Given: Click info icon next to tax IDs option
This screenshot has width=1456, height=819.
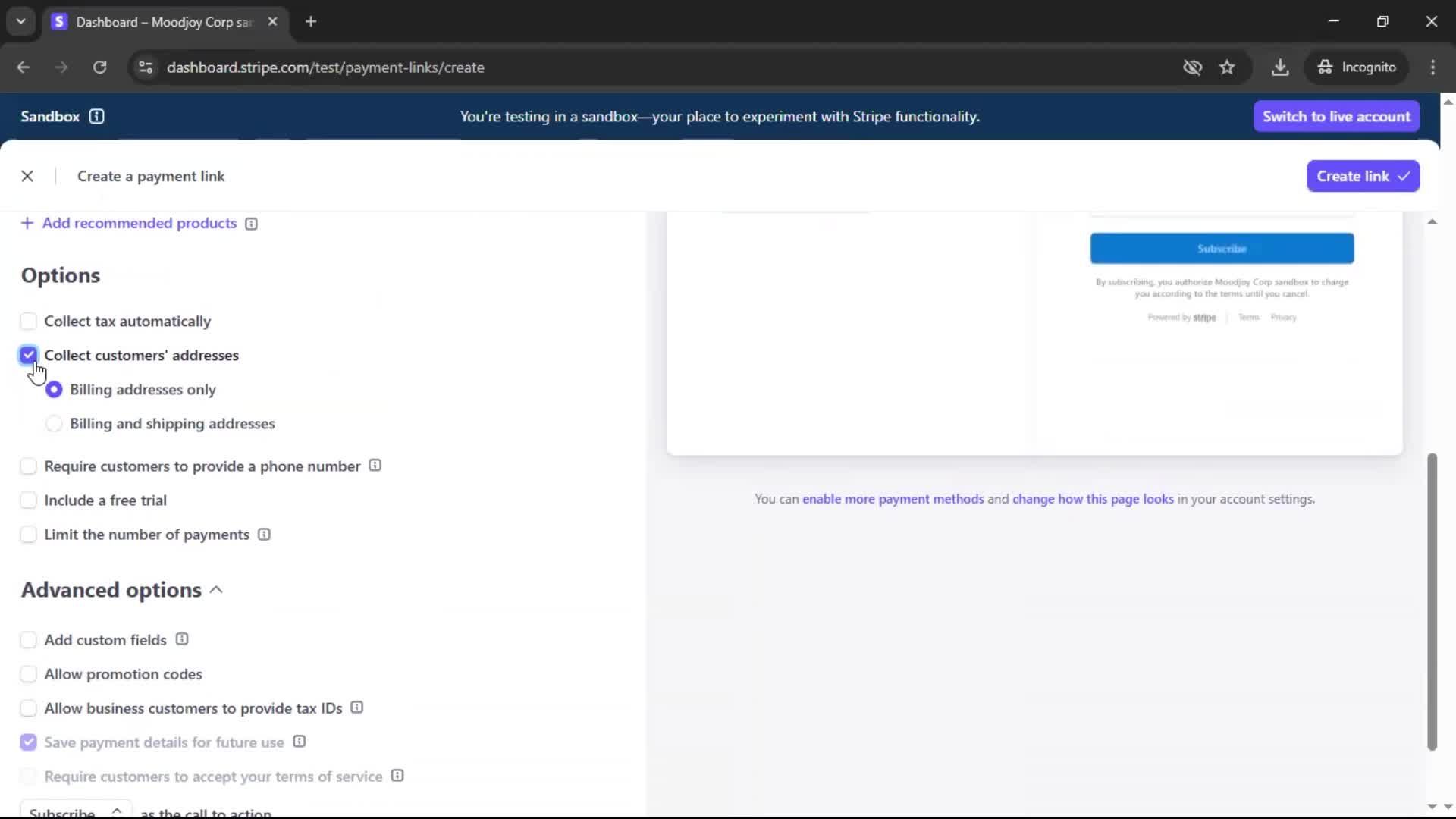Looking at the screenshot, I should (356, 708).
